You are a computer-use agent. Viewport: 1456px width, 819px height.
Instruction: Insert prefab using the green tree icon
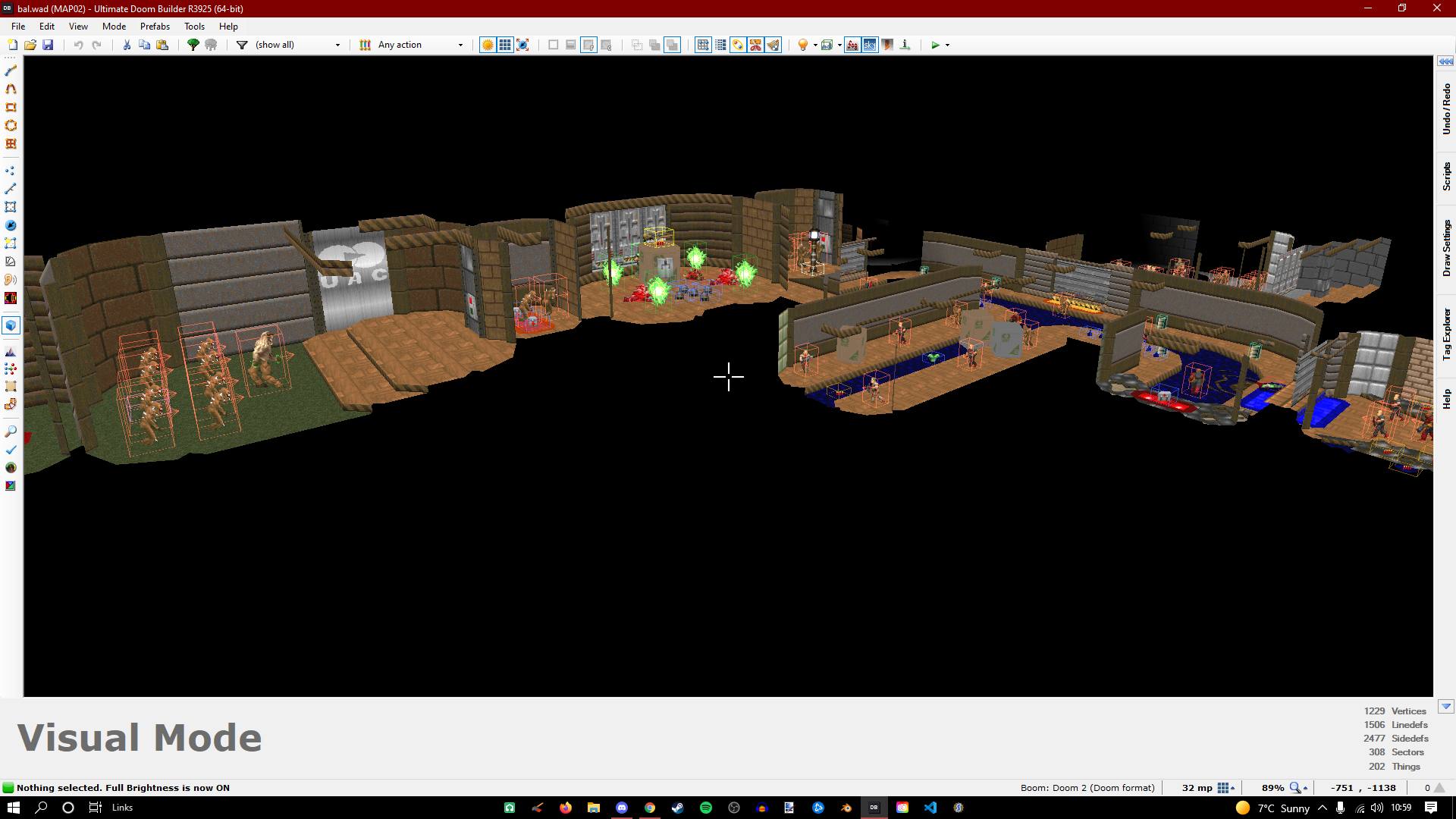click(x=193, y=45)
